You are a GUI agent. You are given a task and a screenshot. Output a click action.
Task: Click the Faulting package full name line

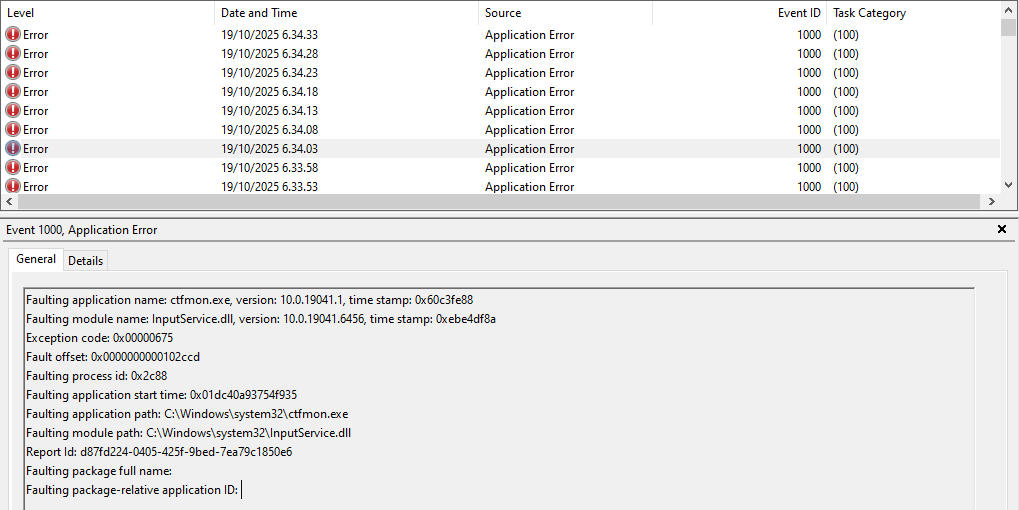pyautogui.click(x=99, y=470)
